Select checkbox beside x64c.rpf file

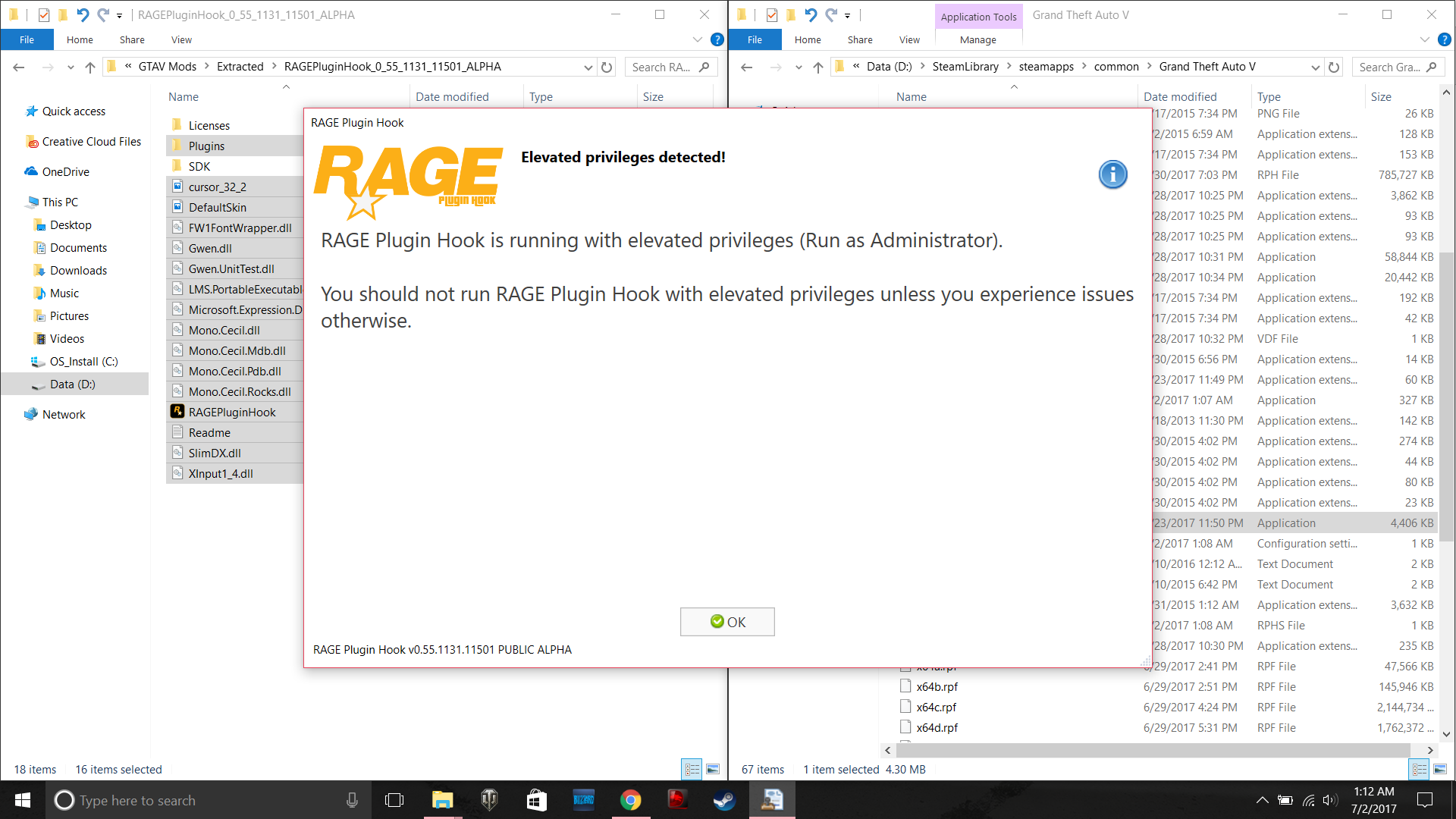pyautogui.click(x=905, y=707)
